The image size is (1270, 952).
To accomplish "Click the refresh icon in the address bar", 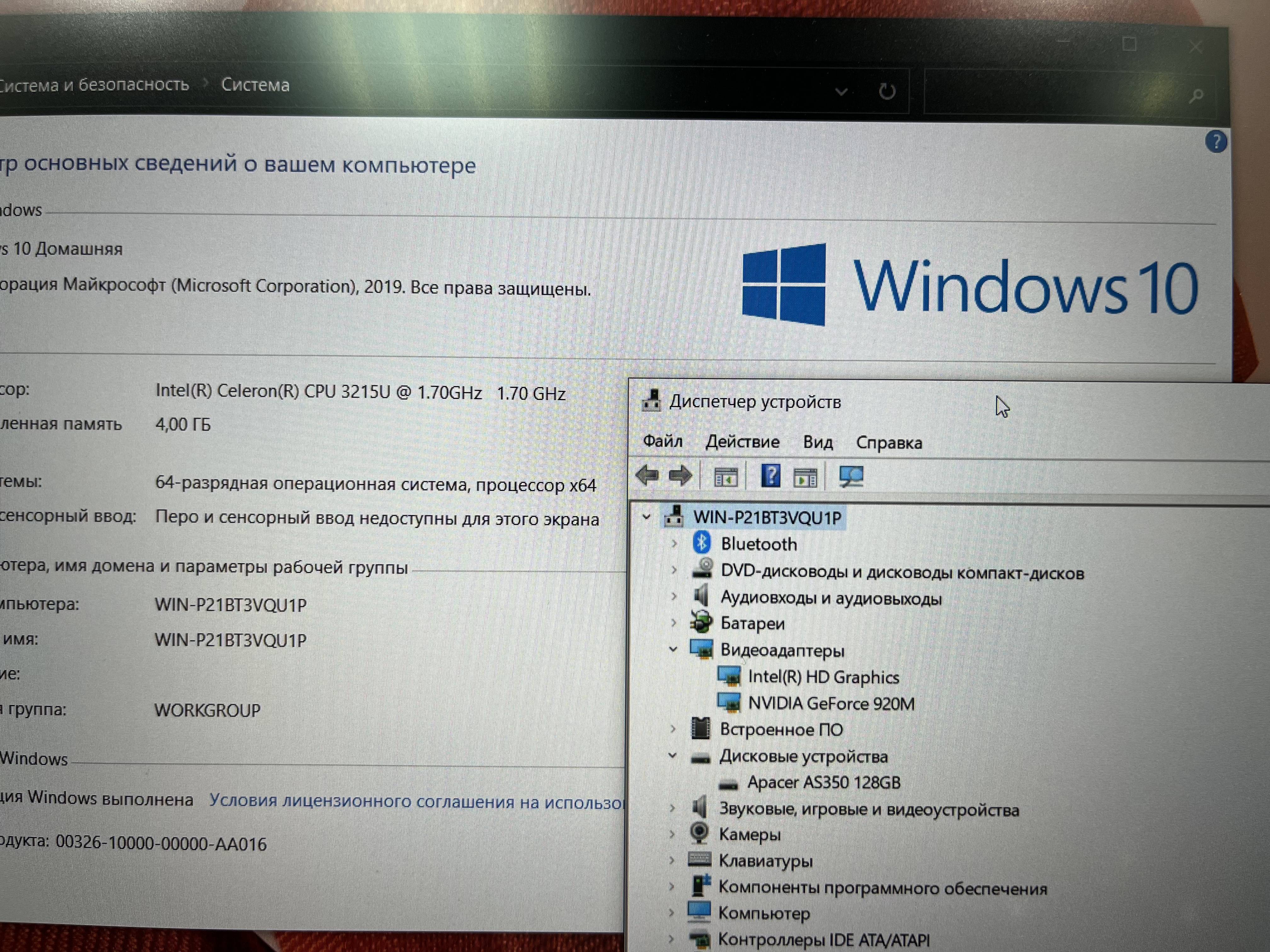I will pyautogui.click(x=886, y=91).
